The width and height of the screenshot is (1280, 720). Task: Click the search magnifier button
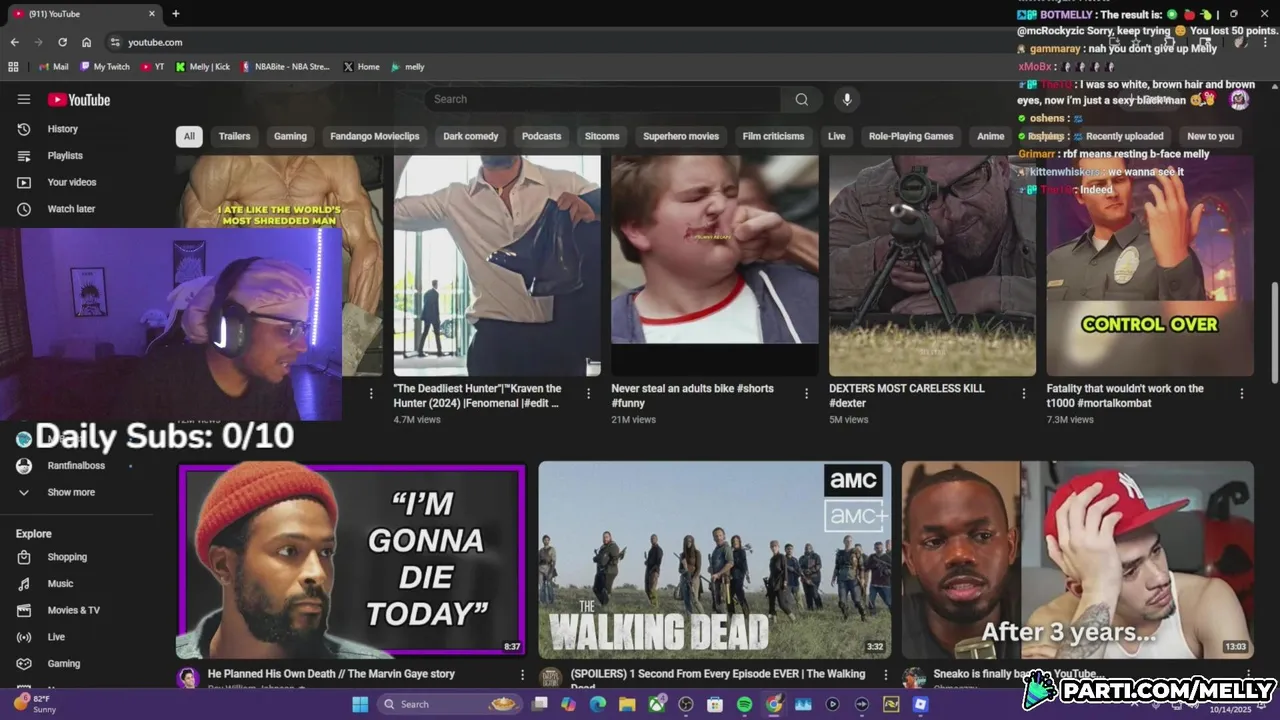[801, 99]
